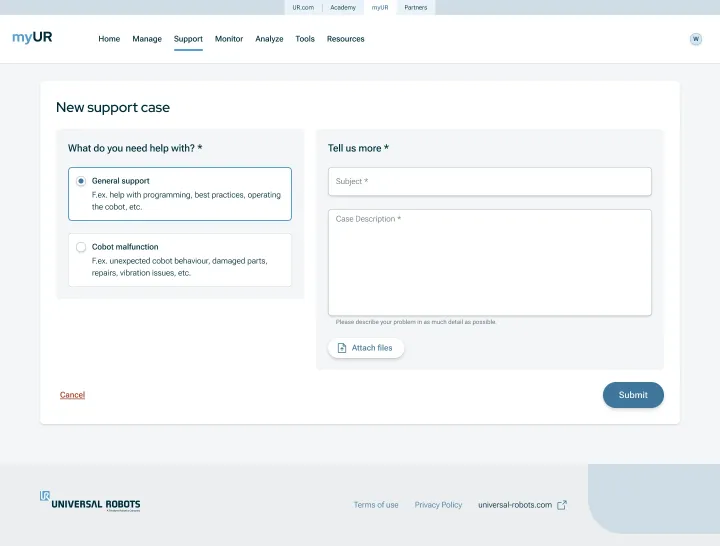Open the Analyze navigation item
This screenshot has height=546, width=720.
coord(269,39)
